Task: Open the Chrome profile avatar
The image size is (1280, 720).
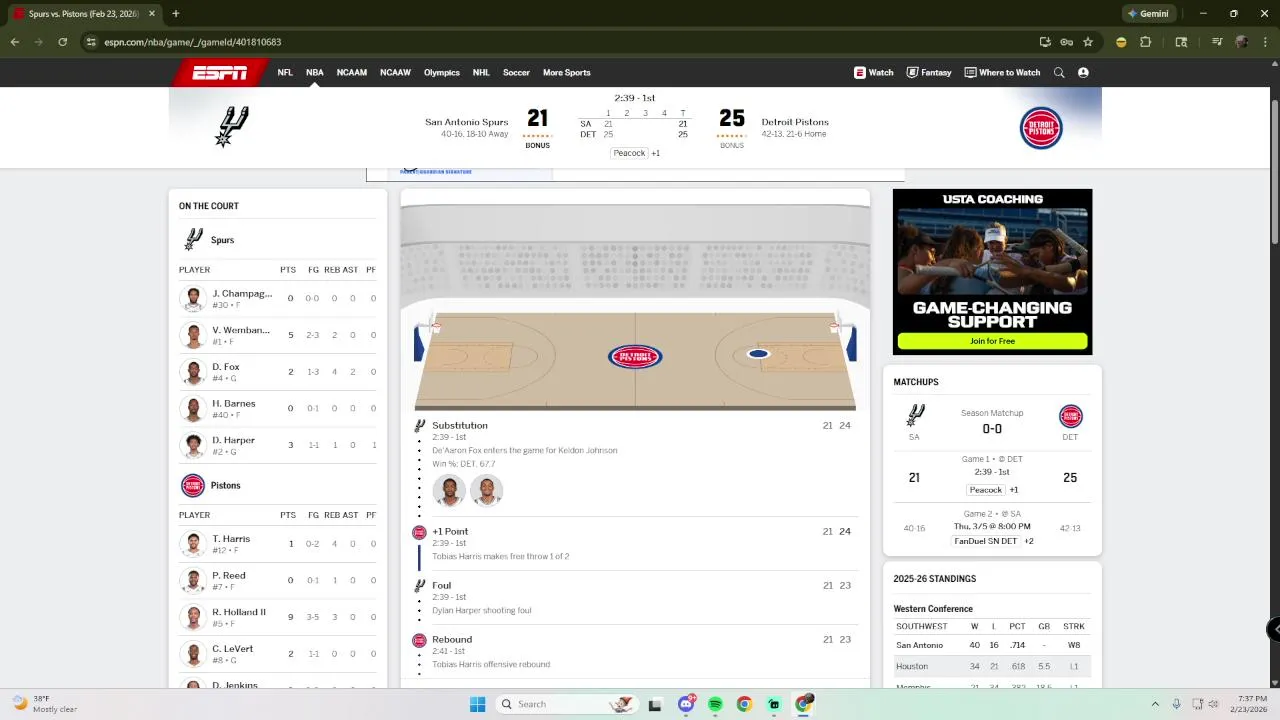Action: [x=1241, y=42]
